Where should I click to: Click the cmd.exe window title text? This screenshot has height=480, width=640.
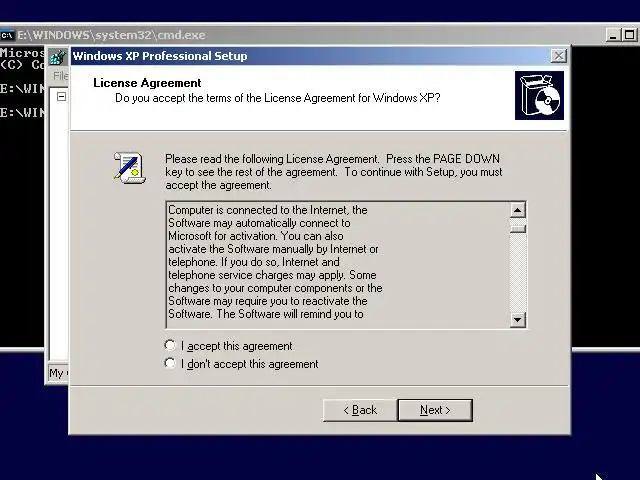[111, 35]
